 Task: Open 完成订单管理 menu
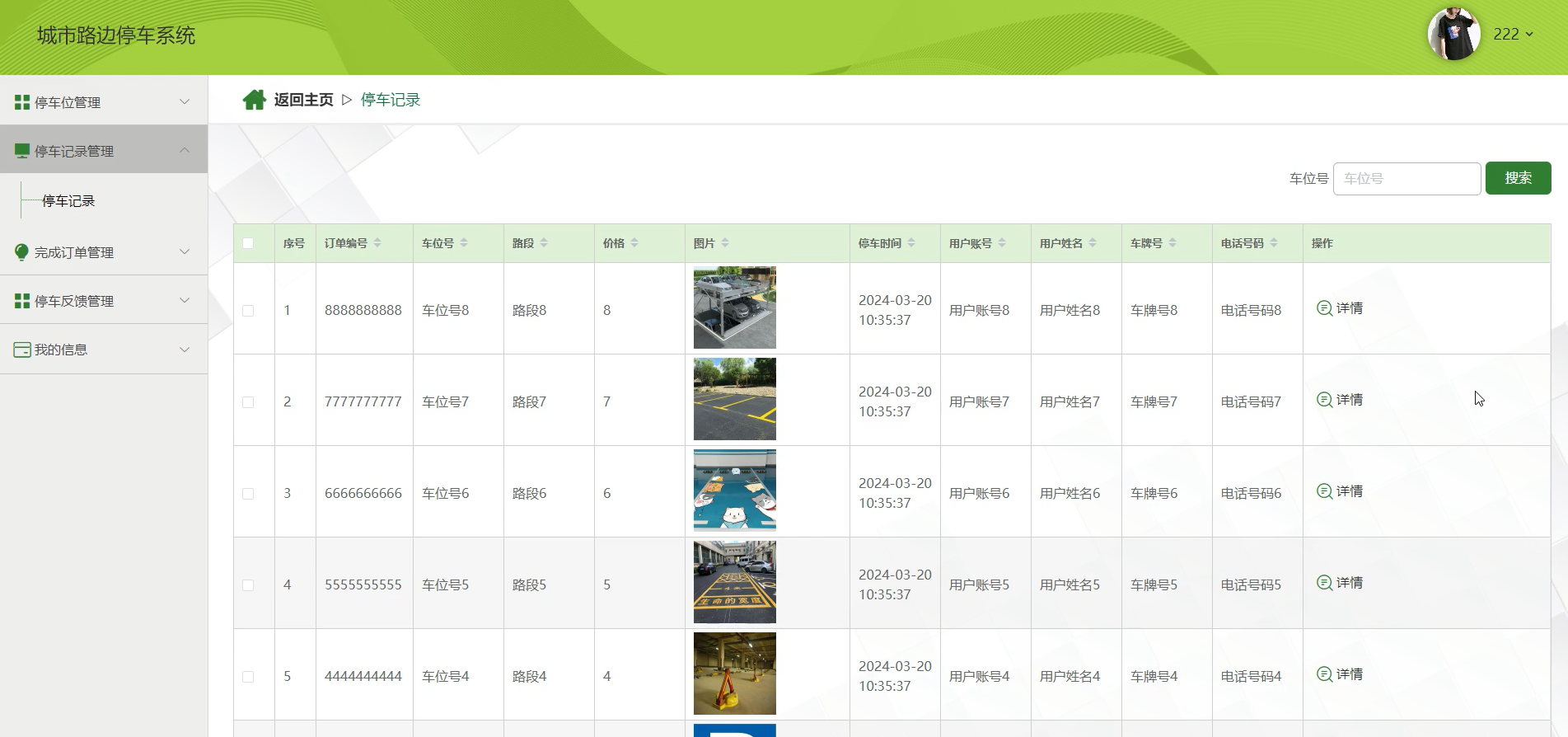[104, 251]
